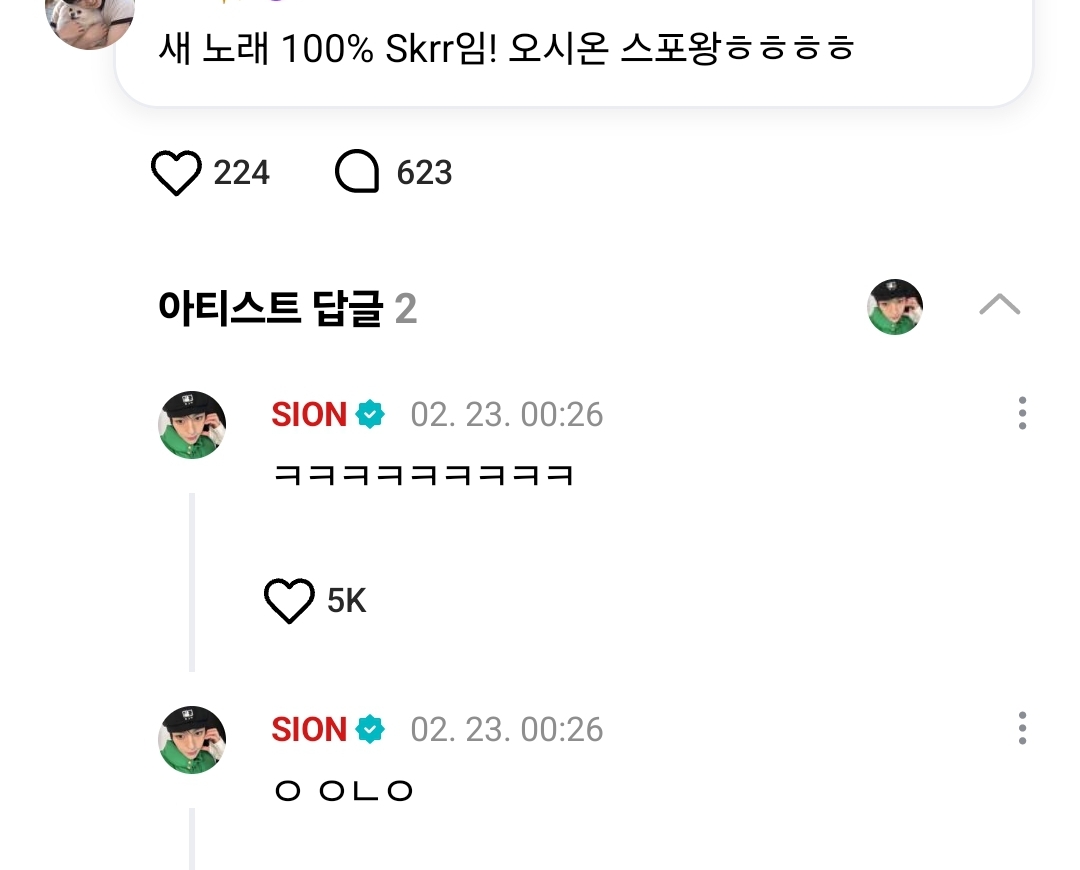
Task: Collapse the artist replies section chevron
Action: [999, 305]
